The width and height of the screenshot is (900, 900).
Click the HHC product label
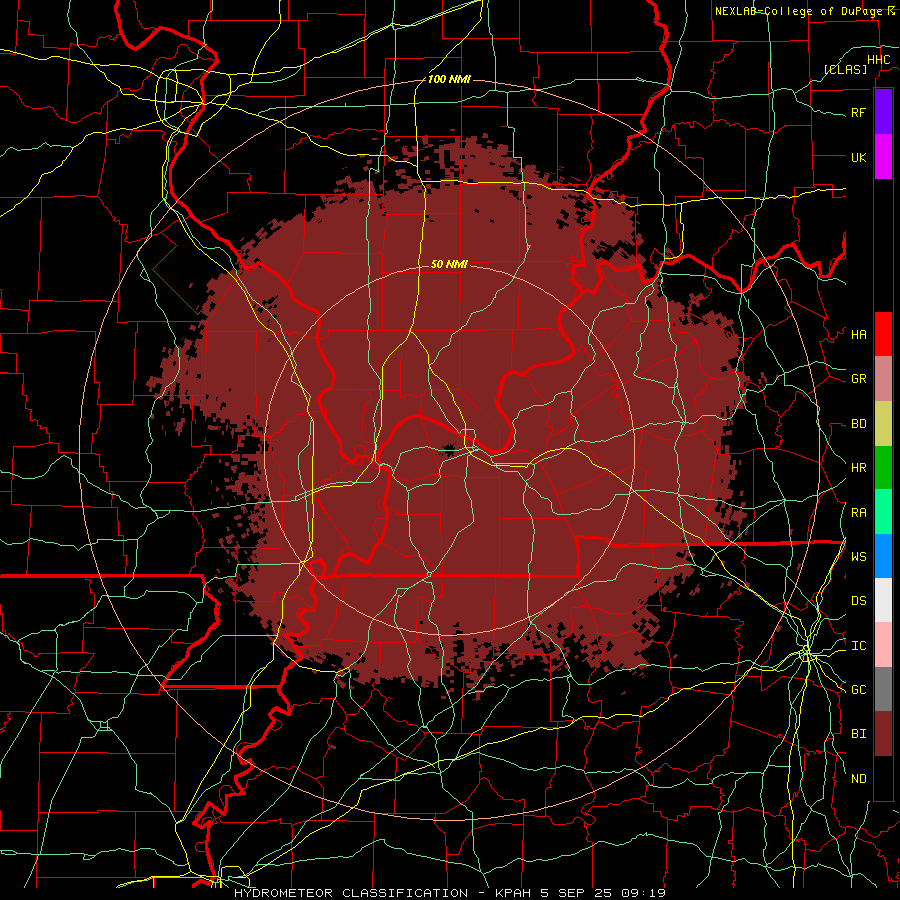878,60
